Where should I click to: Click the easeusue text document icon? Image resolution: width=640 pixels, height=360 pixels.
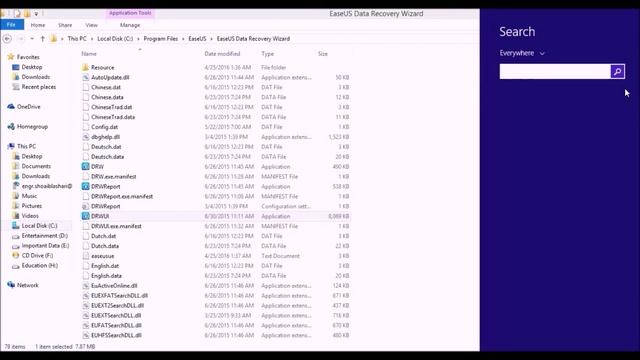click(85, 256)
